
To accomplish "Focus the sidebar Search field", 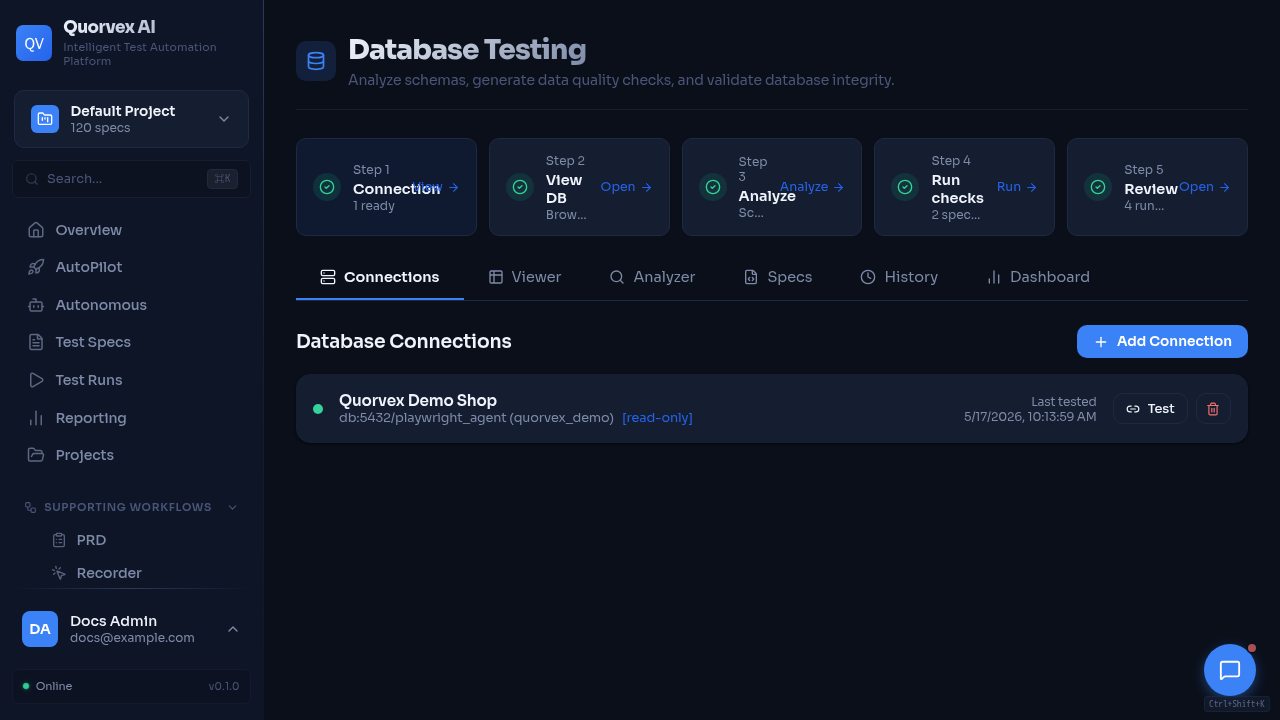I will pos(132,178).
